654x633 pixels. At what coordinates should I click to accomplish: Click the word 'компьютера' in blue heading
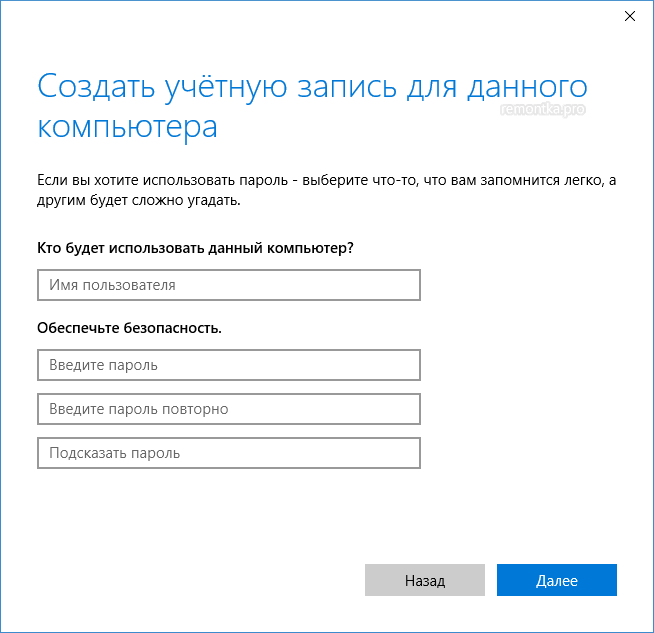click(x=127, y=128)
